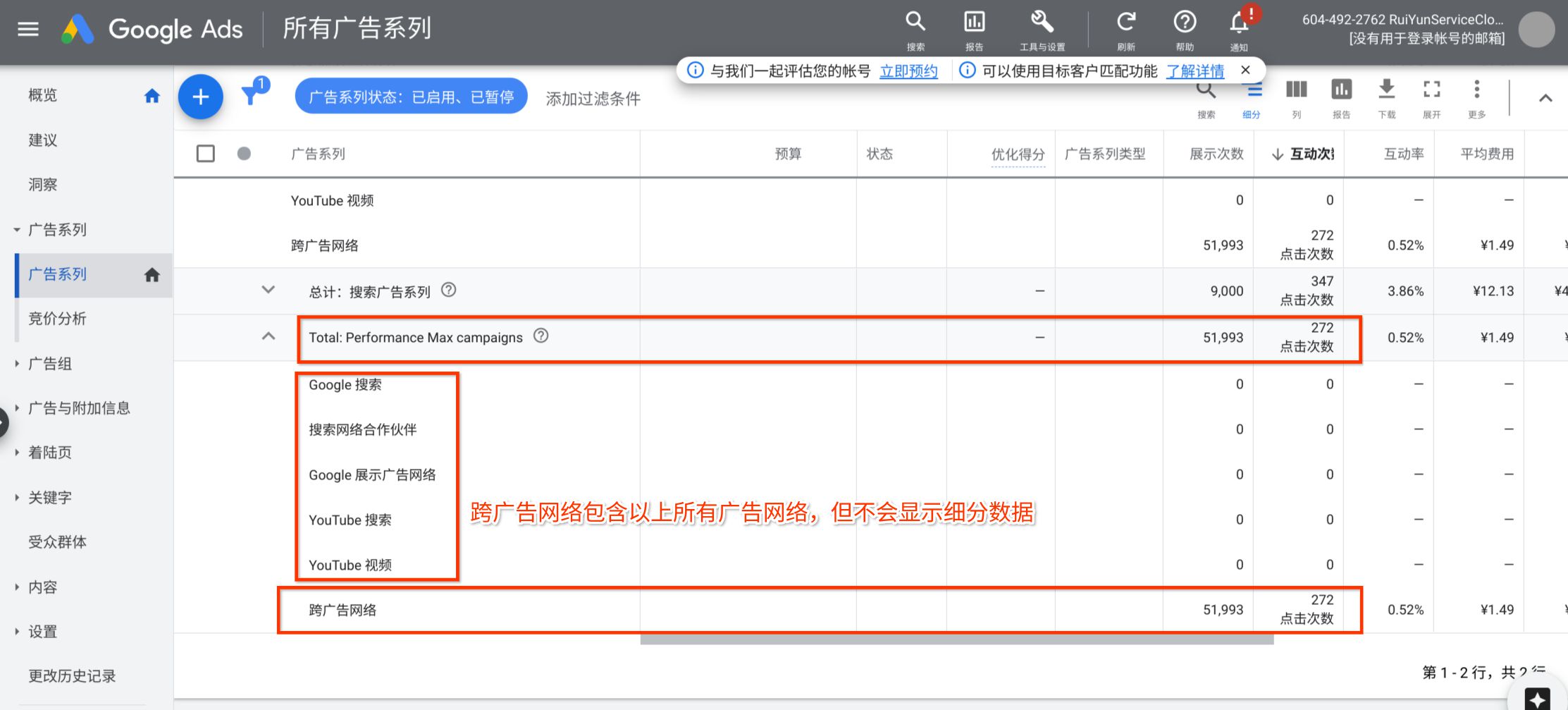The image size is (1568, 710).
Task: Click the horizontal table scrollbar
Action: click(x=957, y=639)
